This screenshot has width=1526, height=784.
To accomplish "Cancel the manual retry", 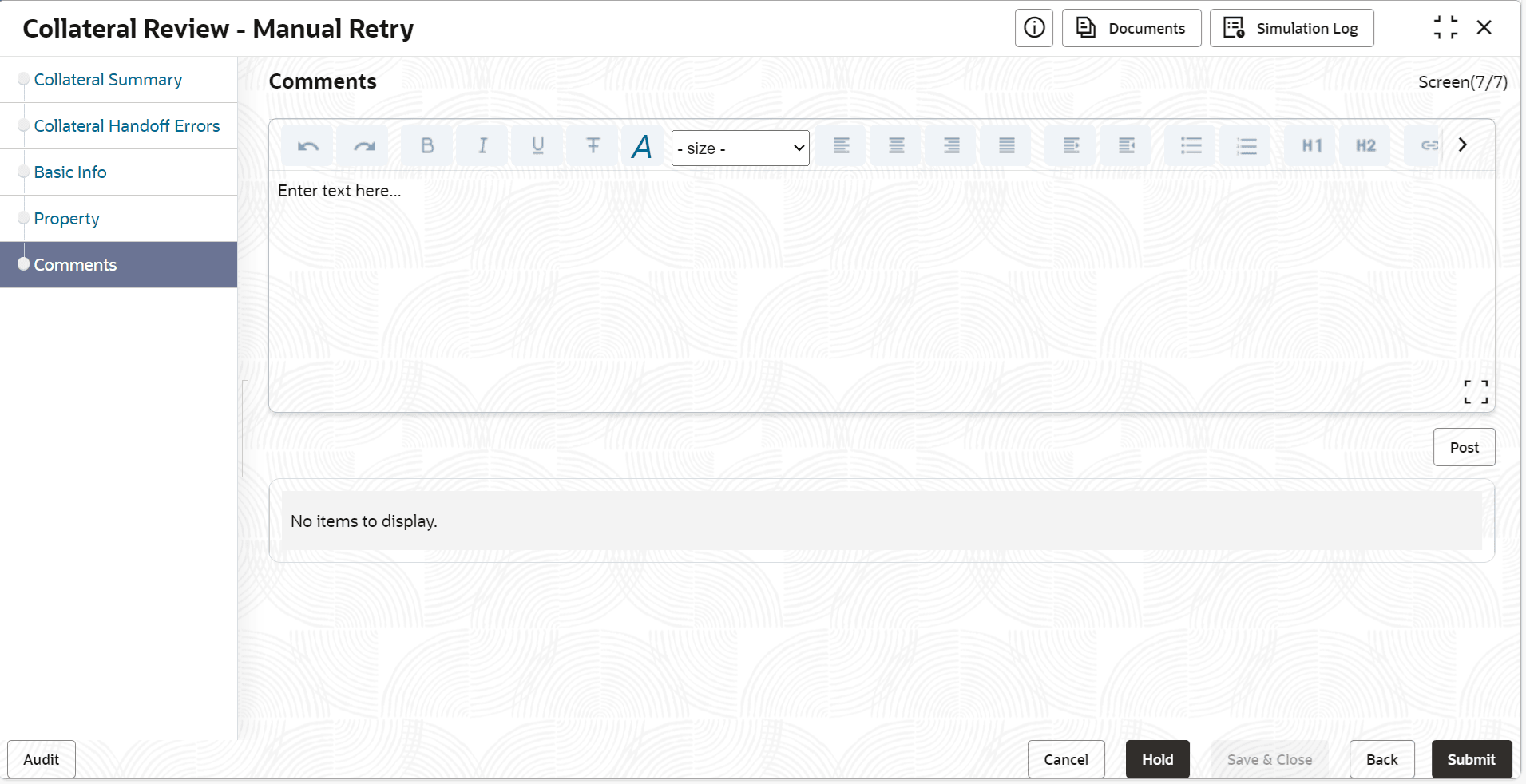I will tap(1066, 759).
